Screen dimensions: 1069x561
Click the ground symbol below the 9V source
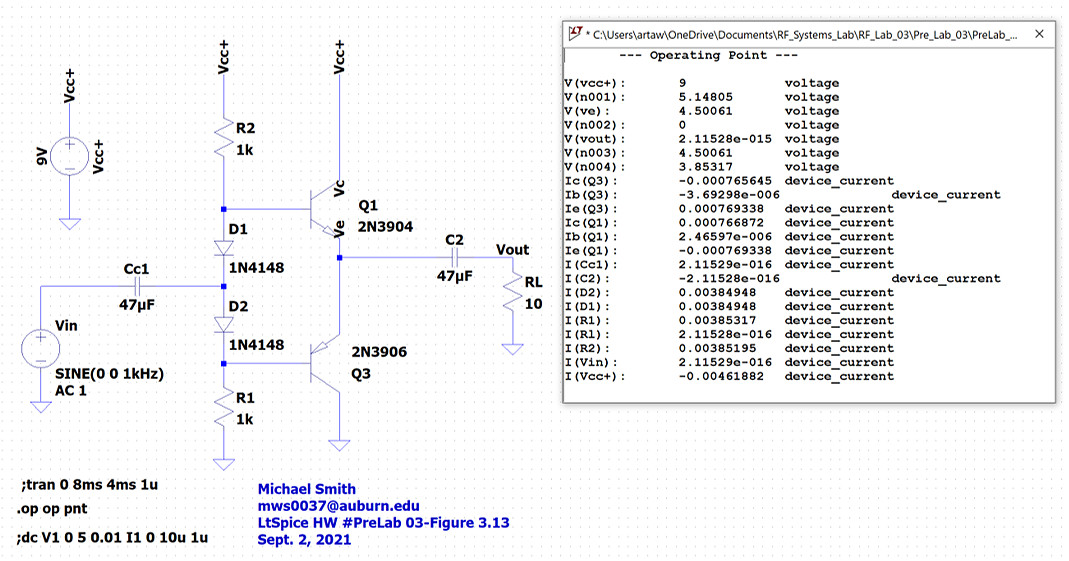click(x=70, y=224)
